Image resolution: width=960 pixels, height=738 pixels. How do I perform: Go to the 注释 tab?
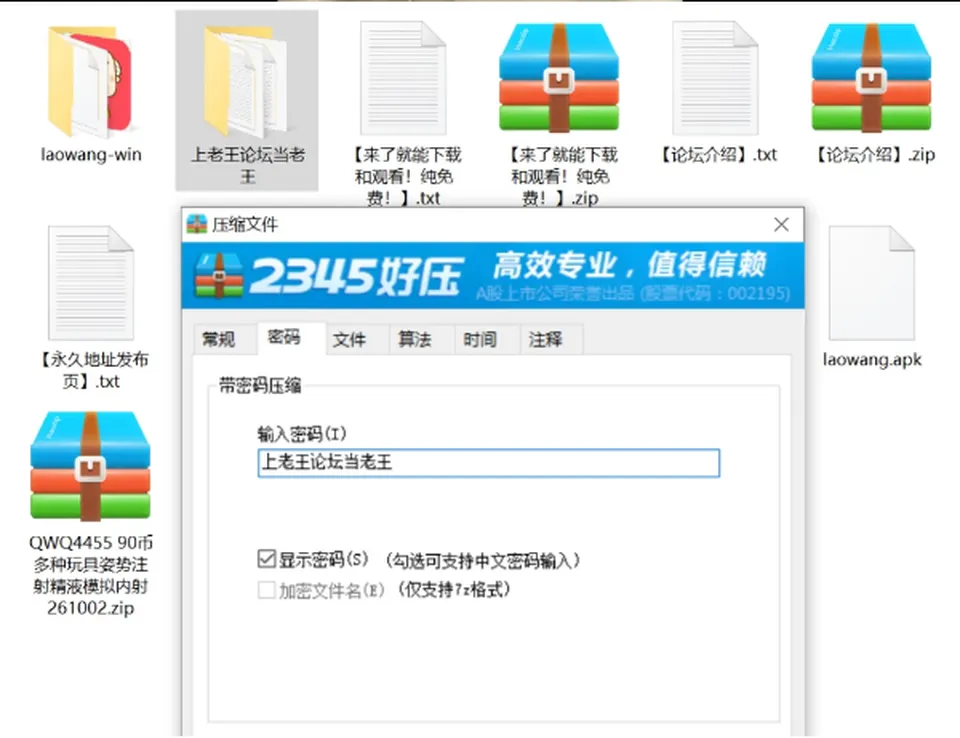546,339
